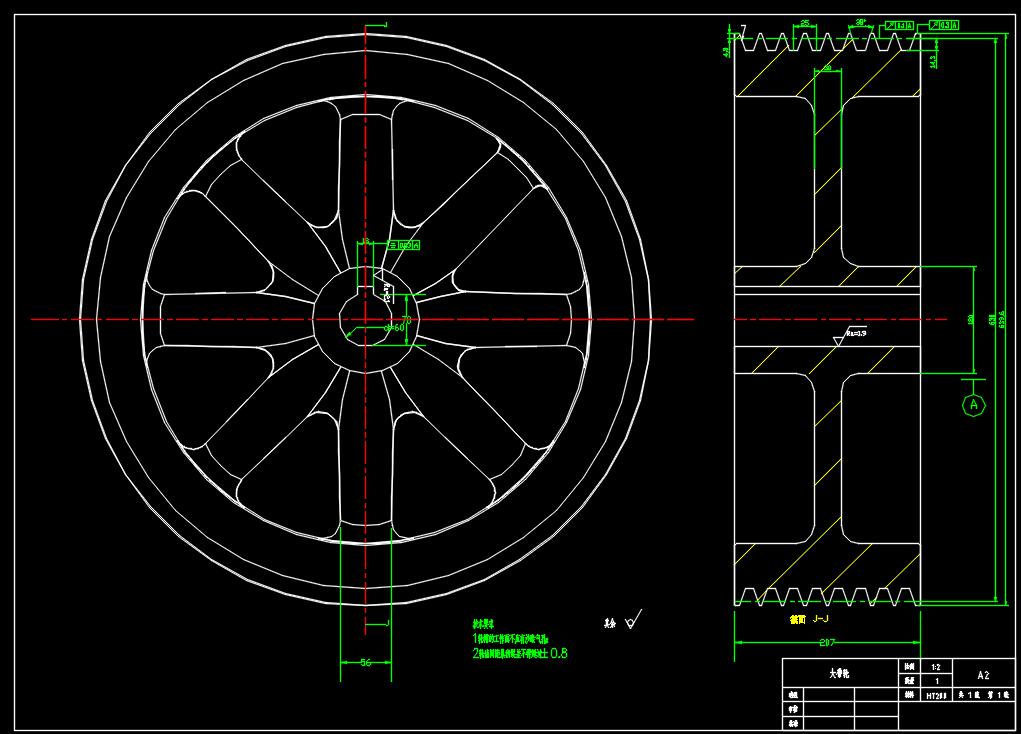Click the 14.3 groove depth dimension
The image size is (1021, 734).
[x=933, y=61]
